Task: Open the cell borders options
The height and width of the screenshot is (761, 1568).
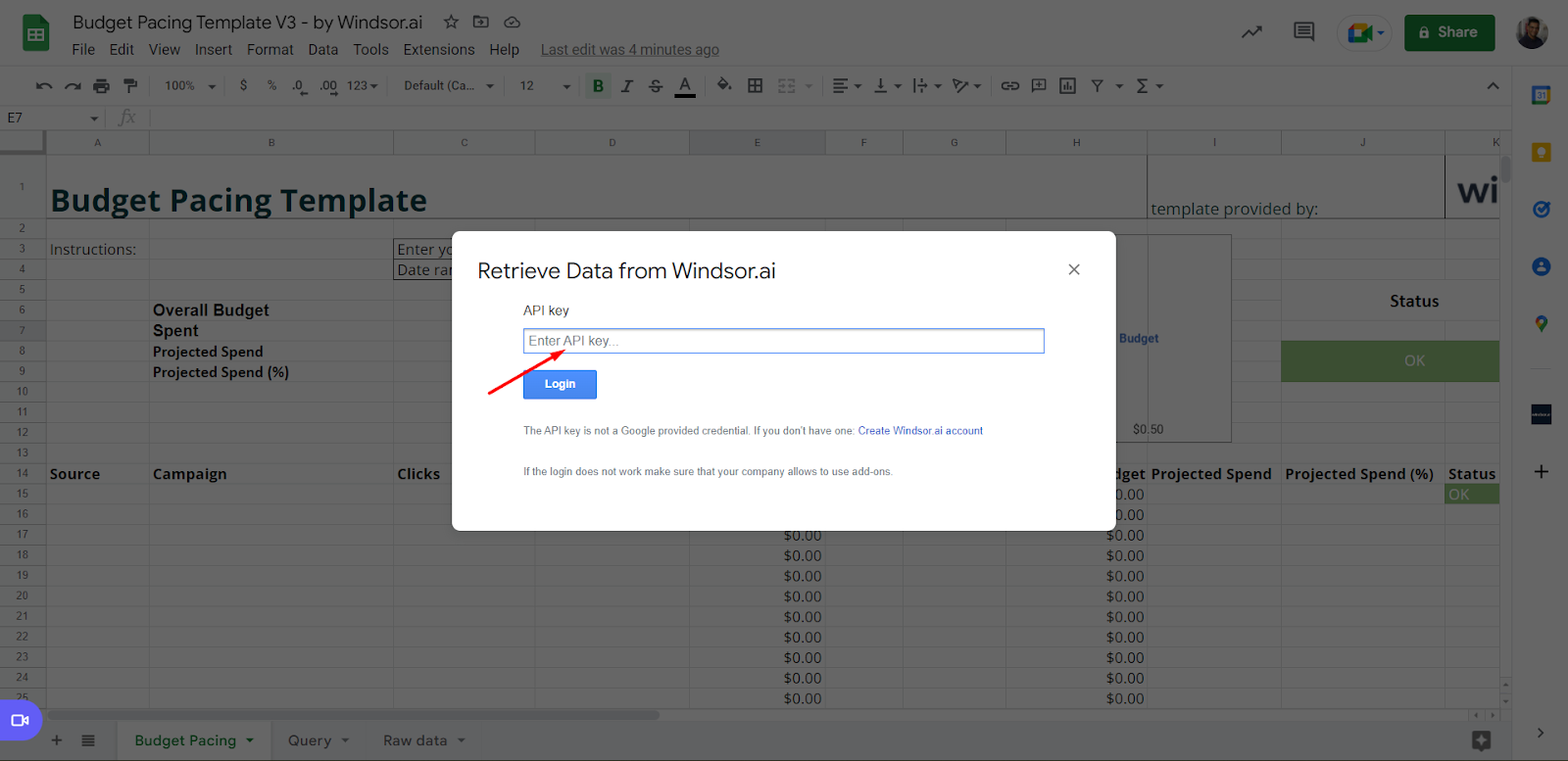Action: point(755,86)
